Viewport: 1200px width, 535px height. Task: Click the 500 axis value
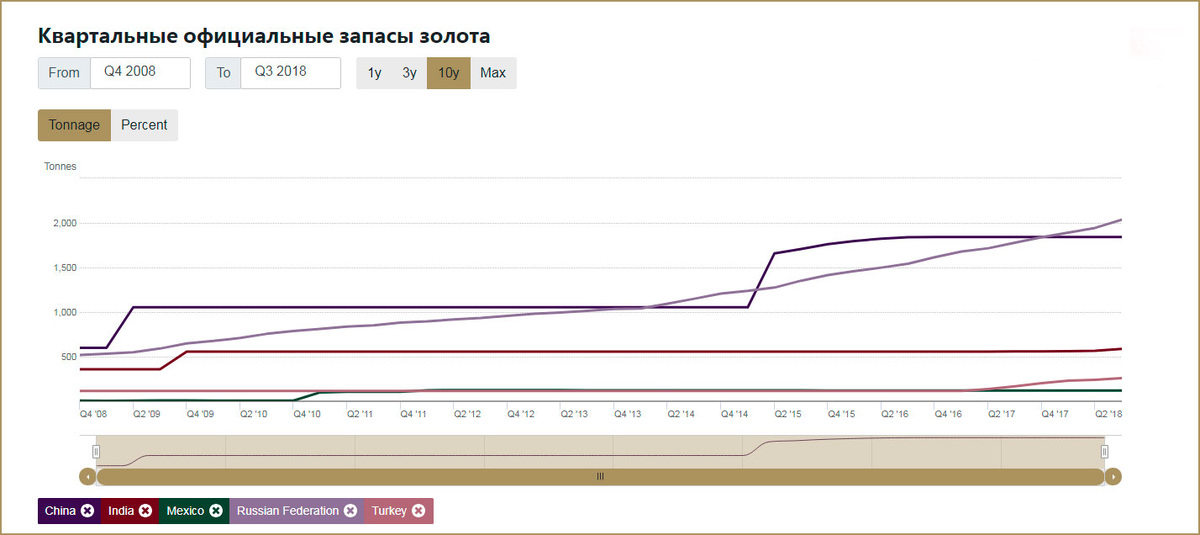coord(68,357)
